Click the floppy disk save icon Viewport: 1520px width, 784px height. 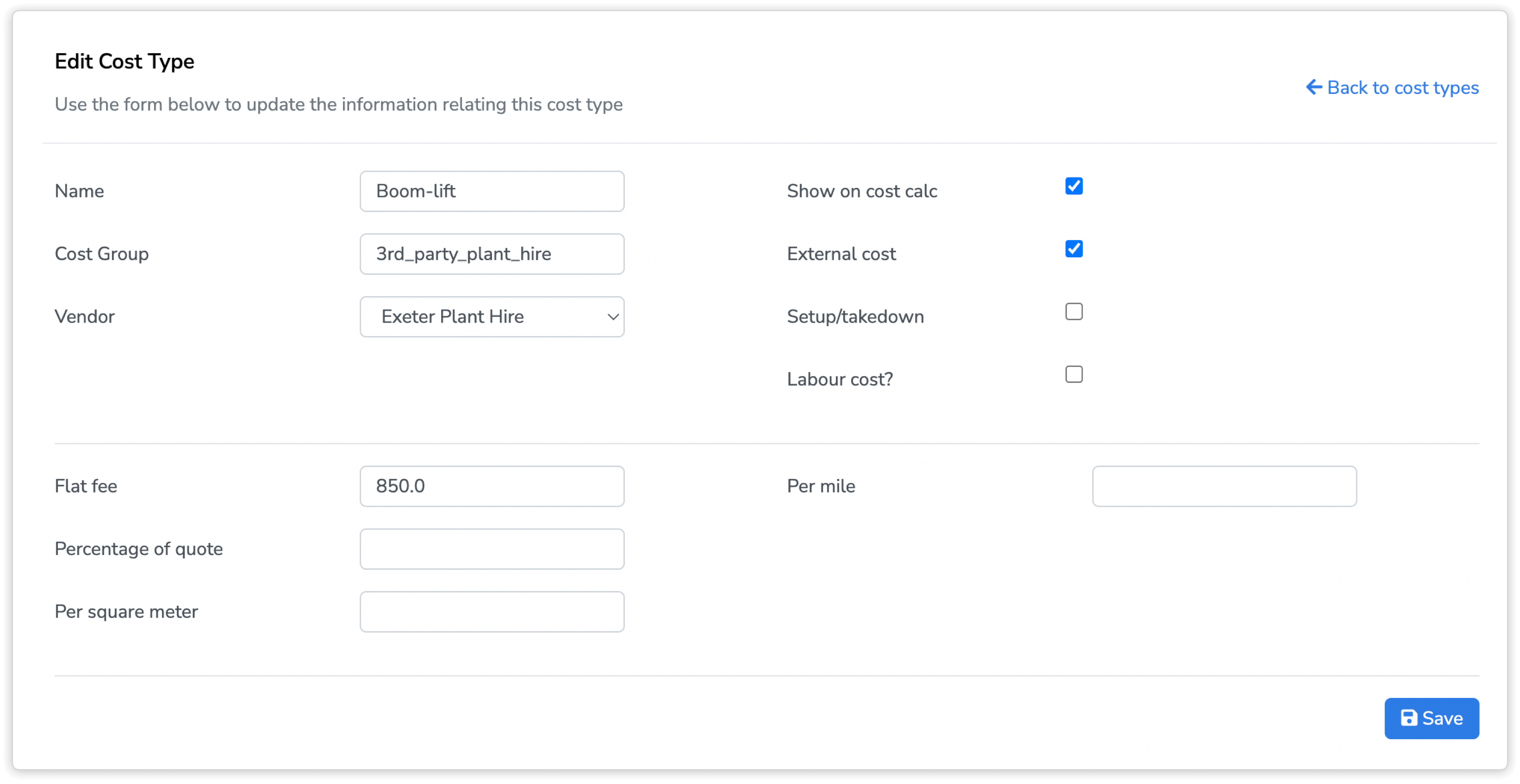[1409, 718]
